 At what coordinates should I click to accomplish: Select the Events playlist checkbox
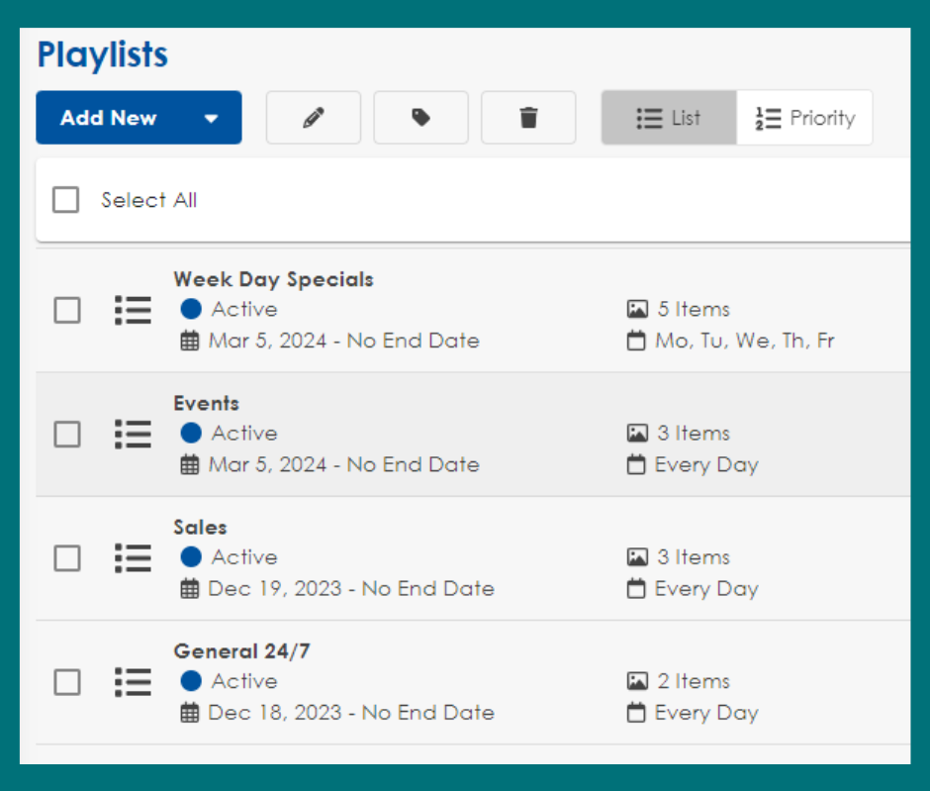click(67, 434)
